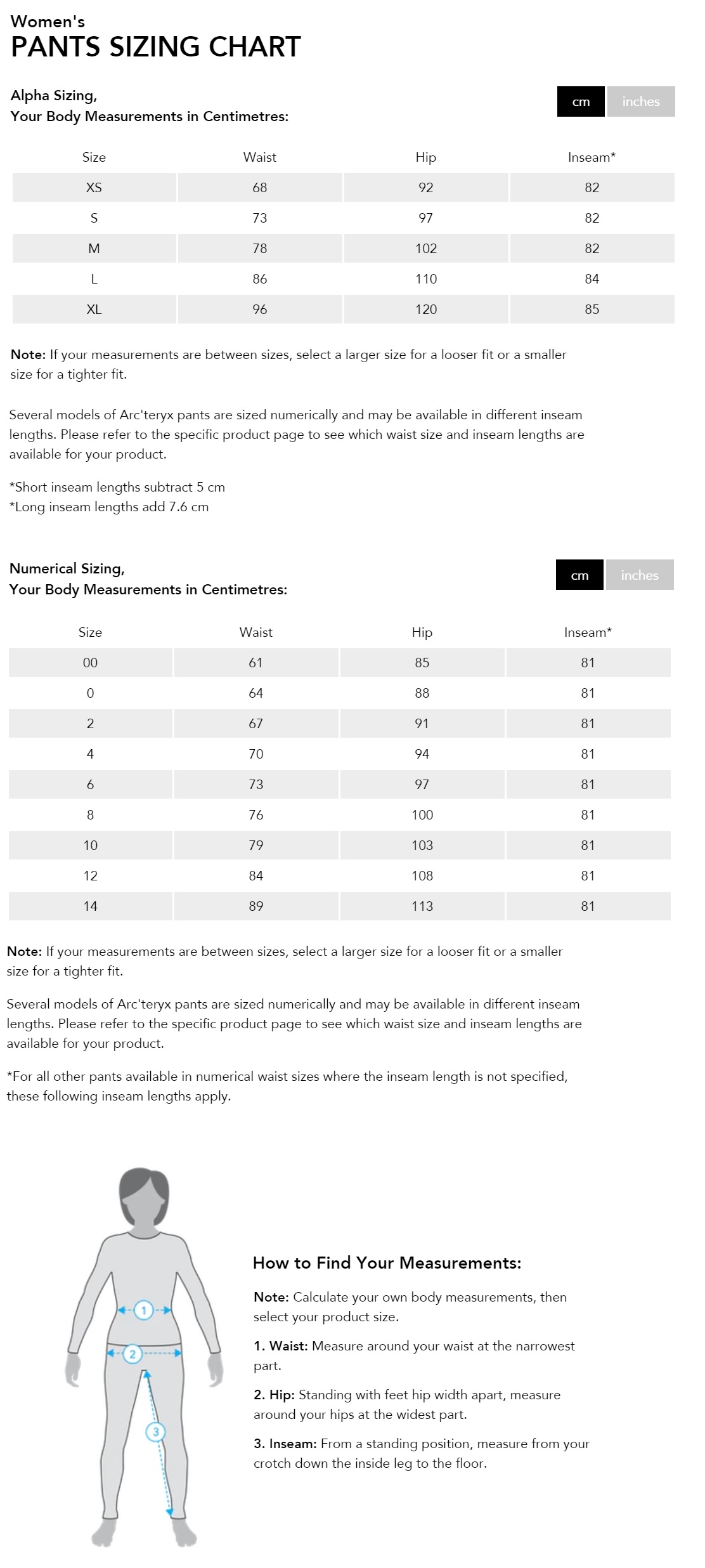Click the inseam marker number 3 on figure

click(155, 1432)
